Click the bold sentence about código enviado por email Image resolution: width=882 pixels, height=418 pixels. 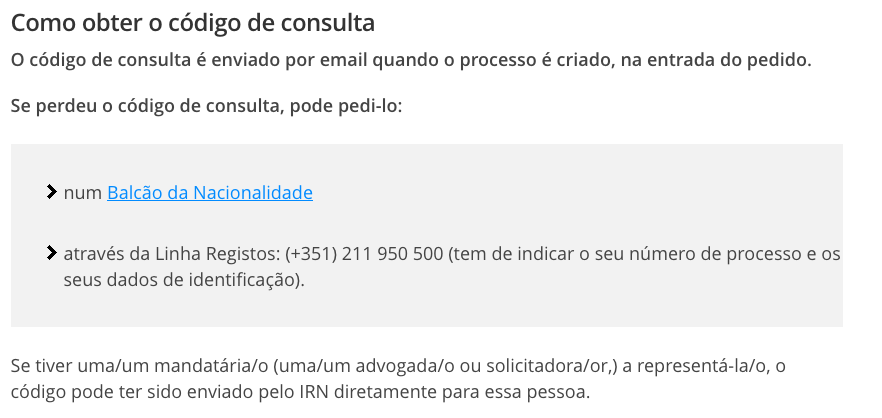(411, 60)
